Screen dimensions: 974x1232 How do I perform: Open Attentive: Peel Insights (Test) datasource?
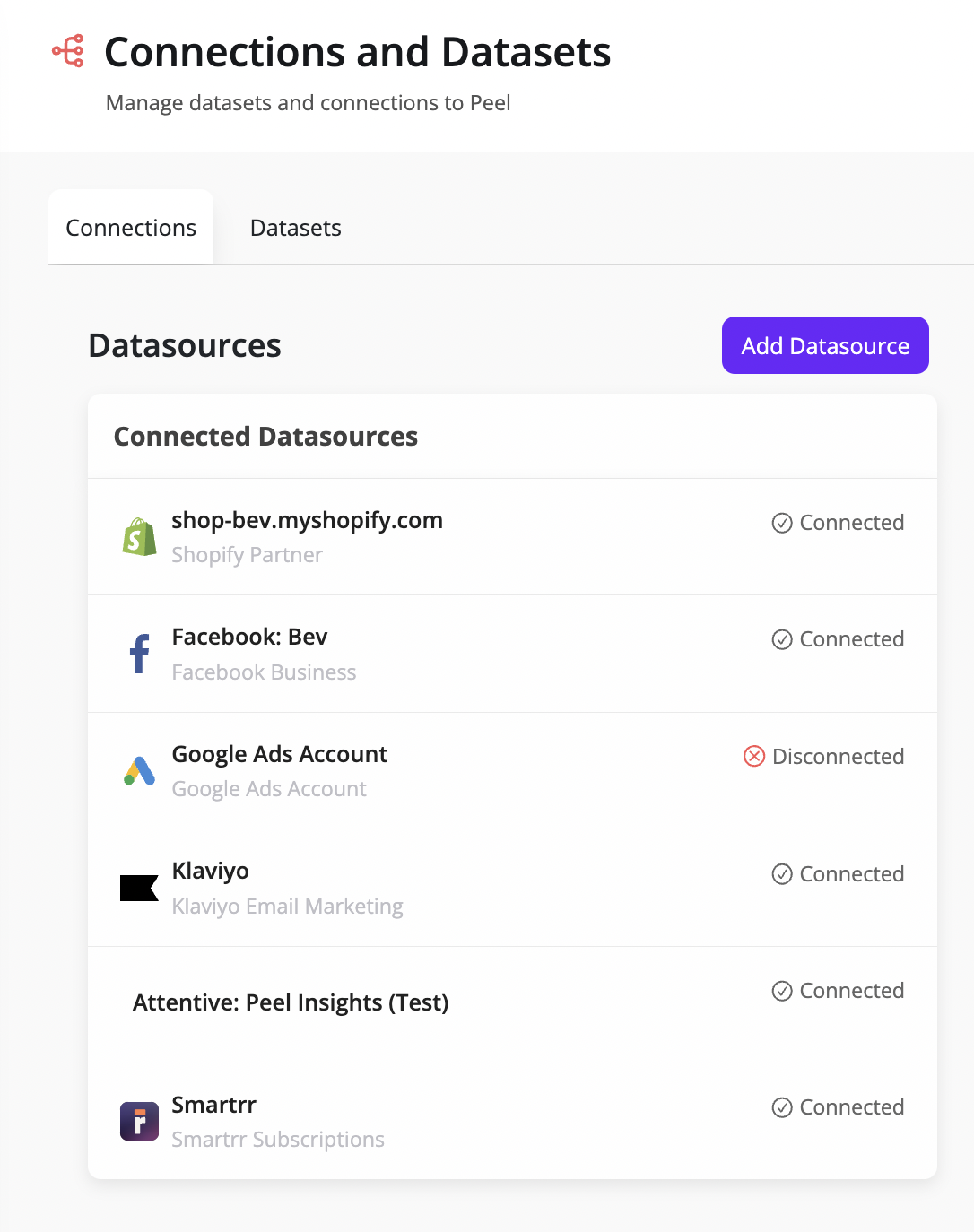pos(291,1002)
